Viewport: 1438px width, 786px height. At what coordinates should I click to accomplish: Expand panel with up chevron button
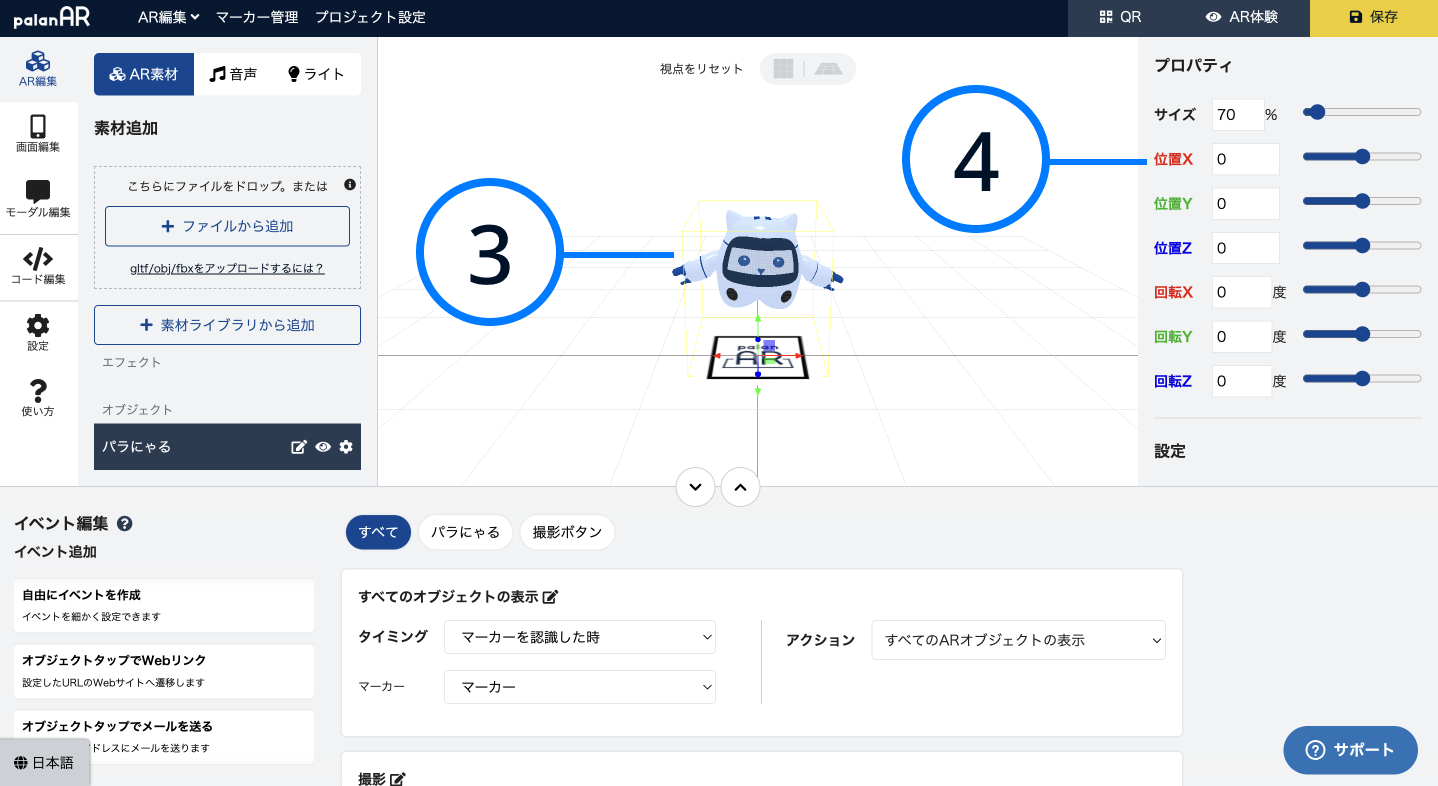point(740,487)
